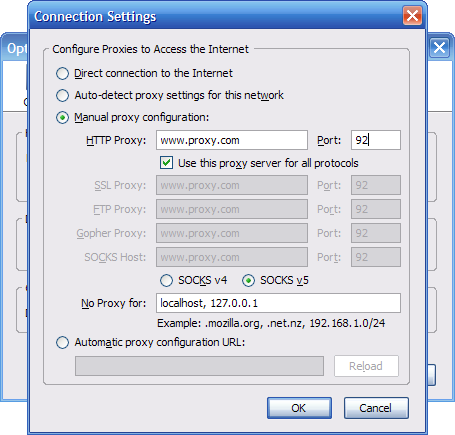Click the SSL Proxy address field
Viewport: 455px width, 435px height.
click(x=232, y=185)
